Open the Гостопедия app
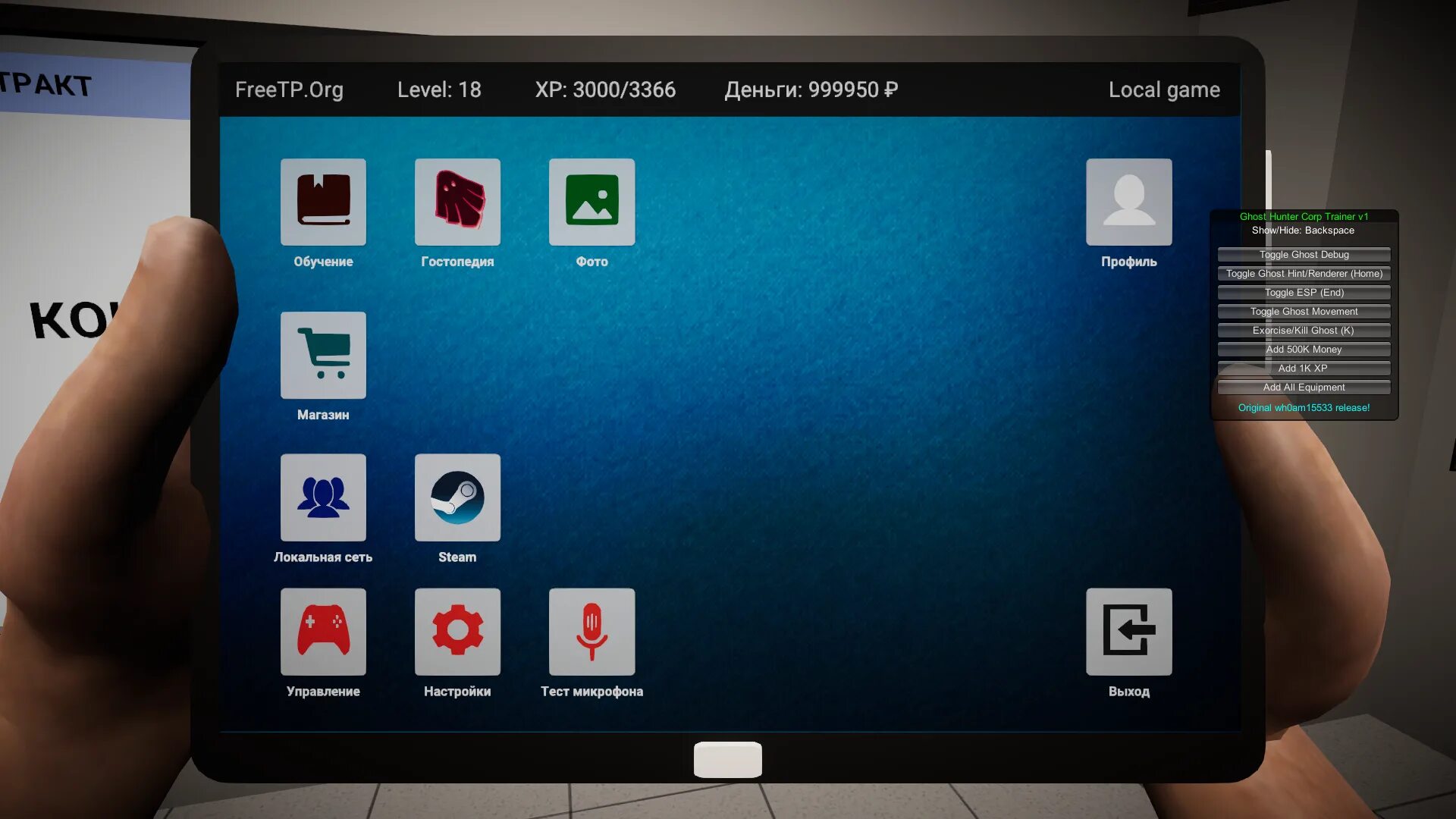Image resolution: width=1456 pixels, height=819 pixels. (x=457, y=201)
